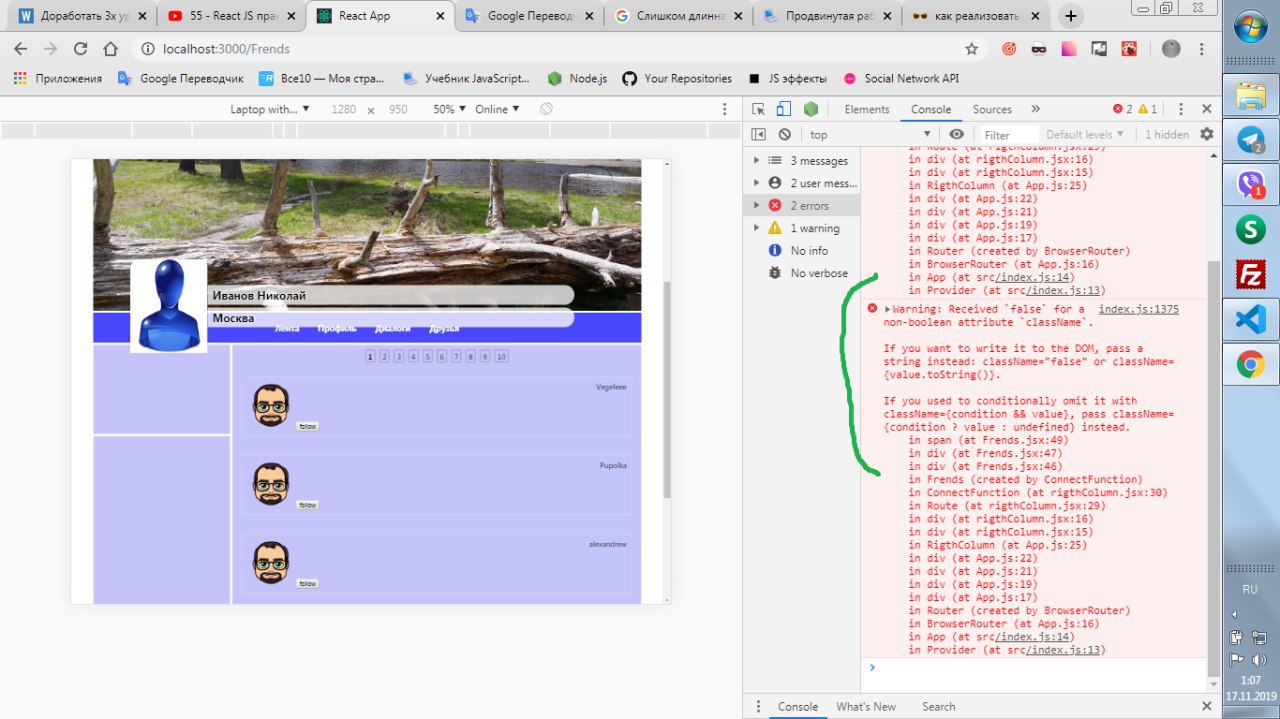
Task: Clear the console with the ban icon
Action: 785,135
